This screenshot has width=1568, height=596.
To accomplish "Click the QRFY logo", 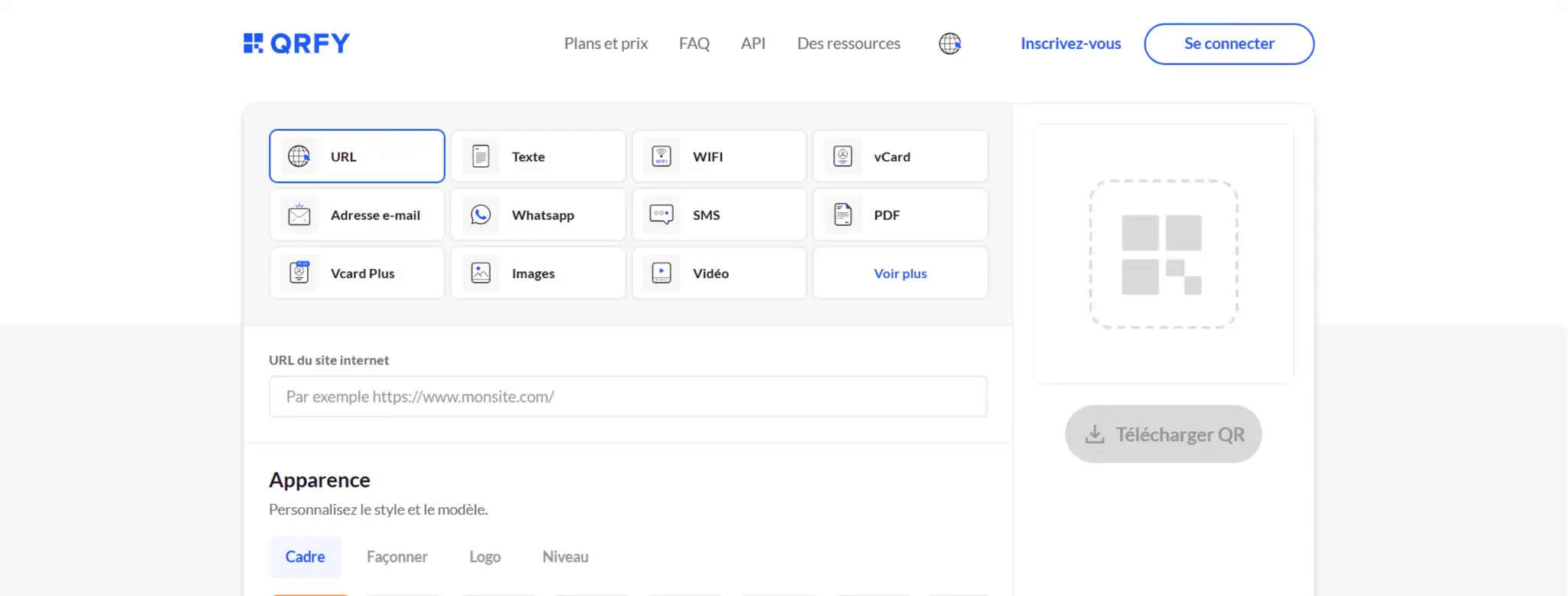I will tap(296, 44).
